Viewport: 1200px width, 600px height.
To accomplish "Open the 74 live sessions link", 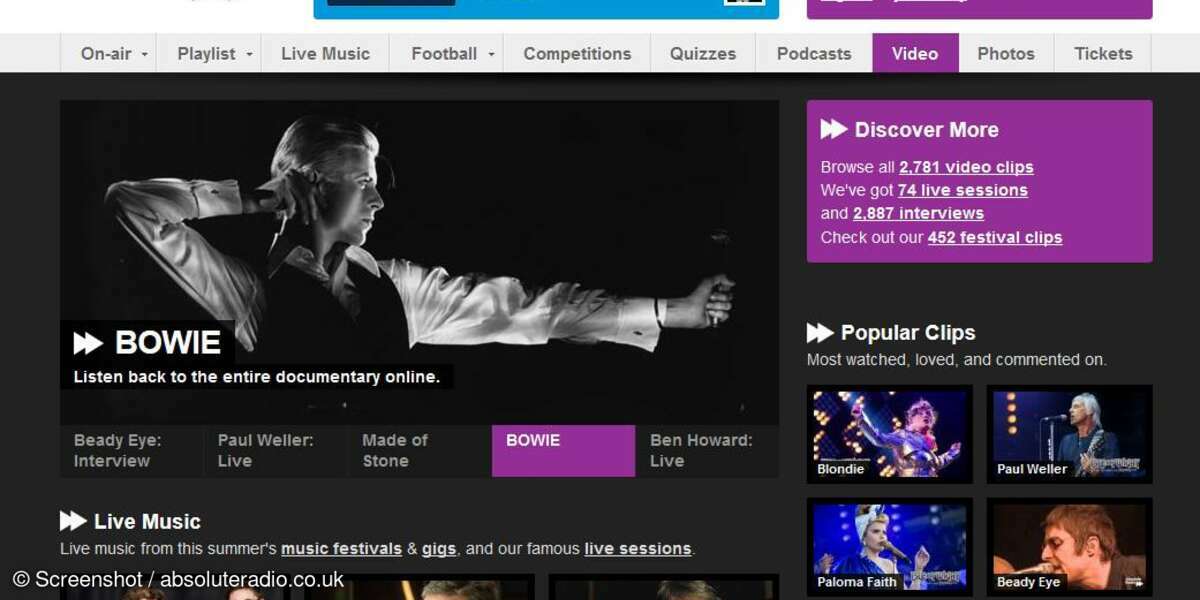I will click(962, 190).
